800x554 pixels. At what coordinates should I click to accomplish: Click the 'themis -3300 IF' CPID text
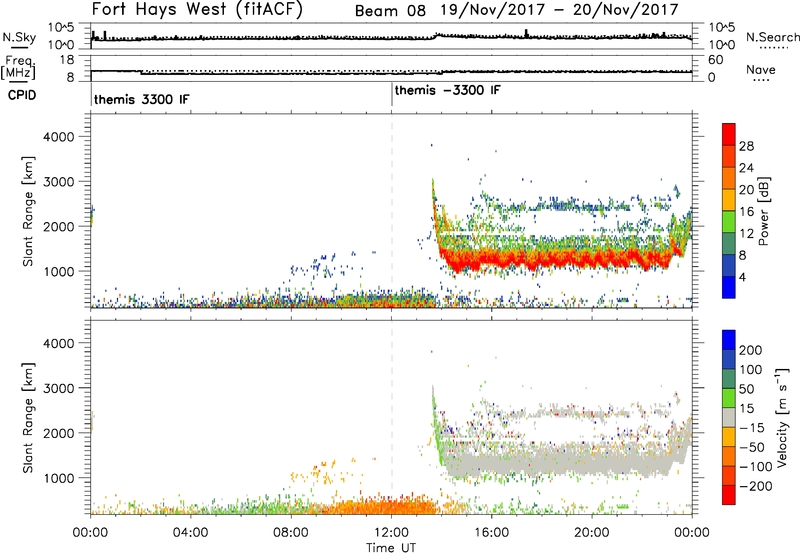coord(447,90)
